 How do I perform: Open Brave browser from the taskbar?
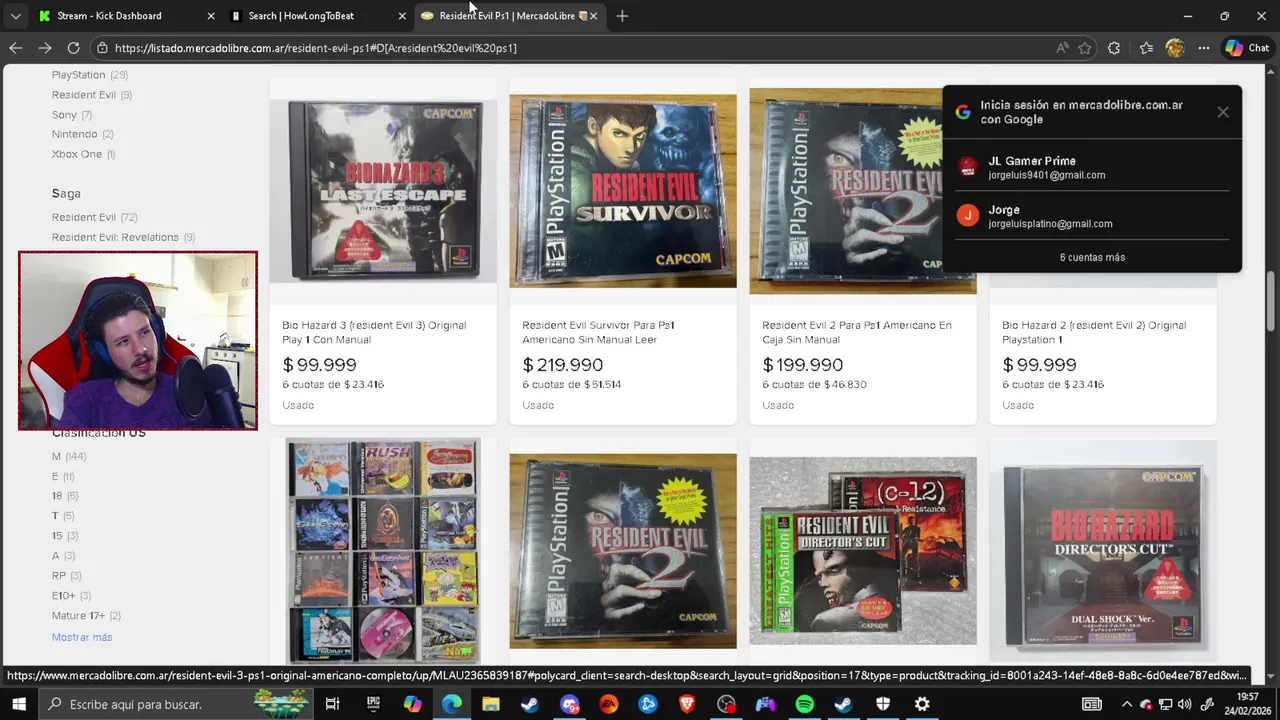pos(687,704)
